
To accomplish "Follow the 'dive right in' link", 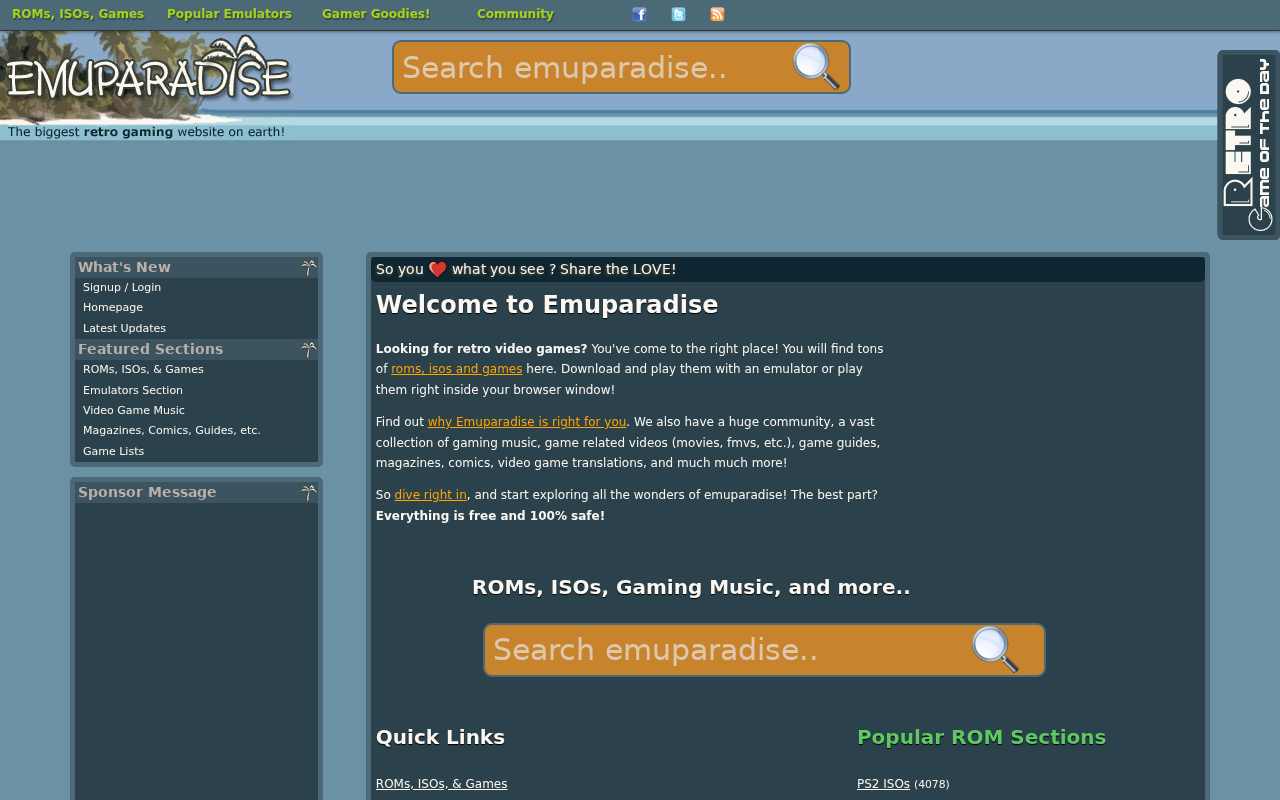I will click(430, 495).
